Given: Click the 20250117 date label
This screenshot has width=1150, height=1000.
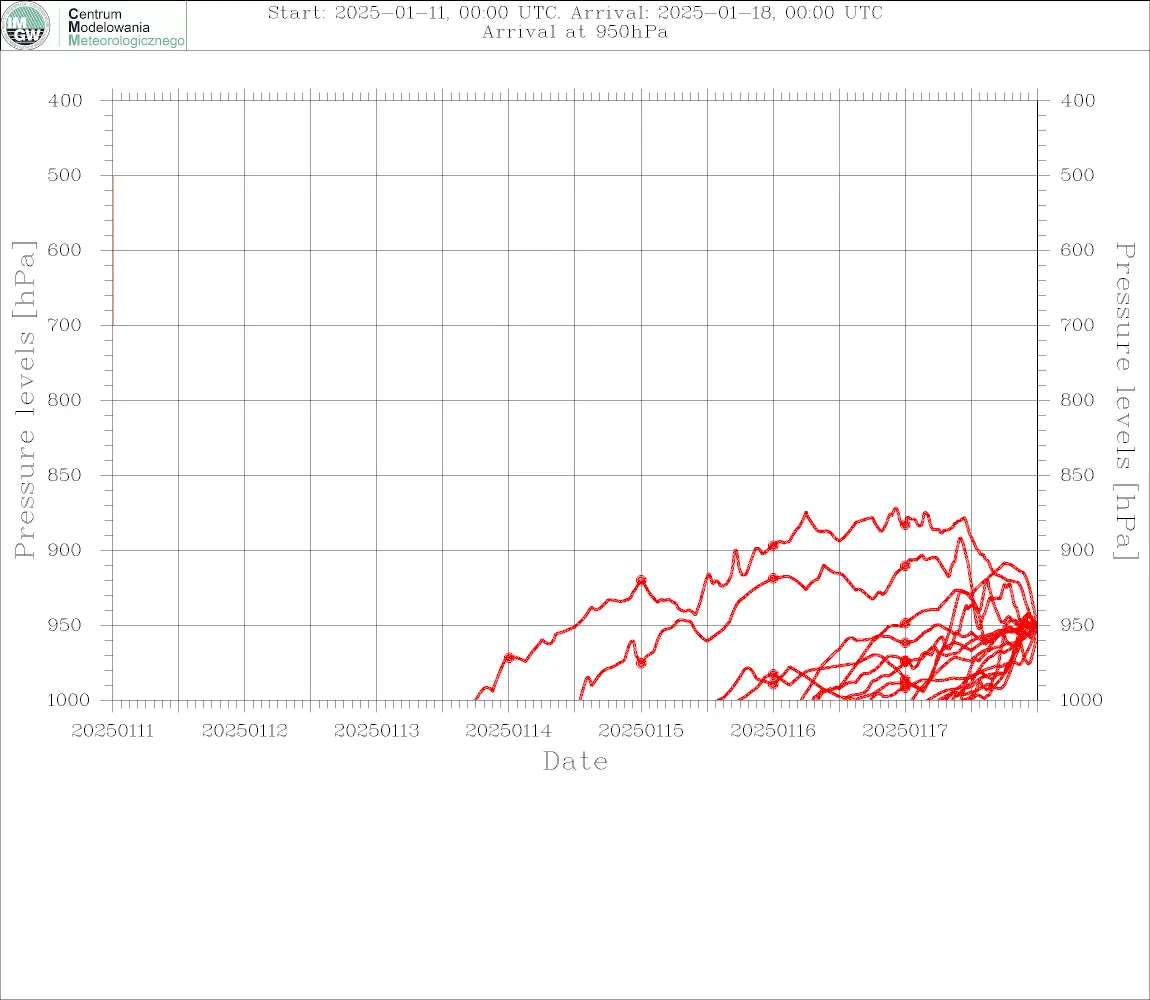Looking at the screenshot, I should pos(905,731).
